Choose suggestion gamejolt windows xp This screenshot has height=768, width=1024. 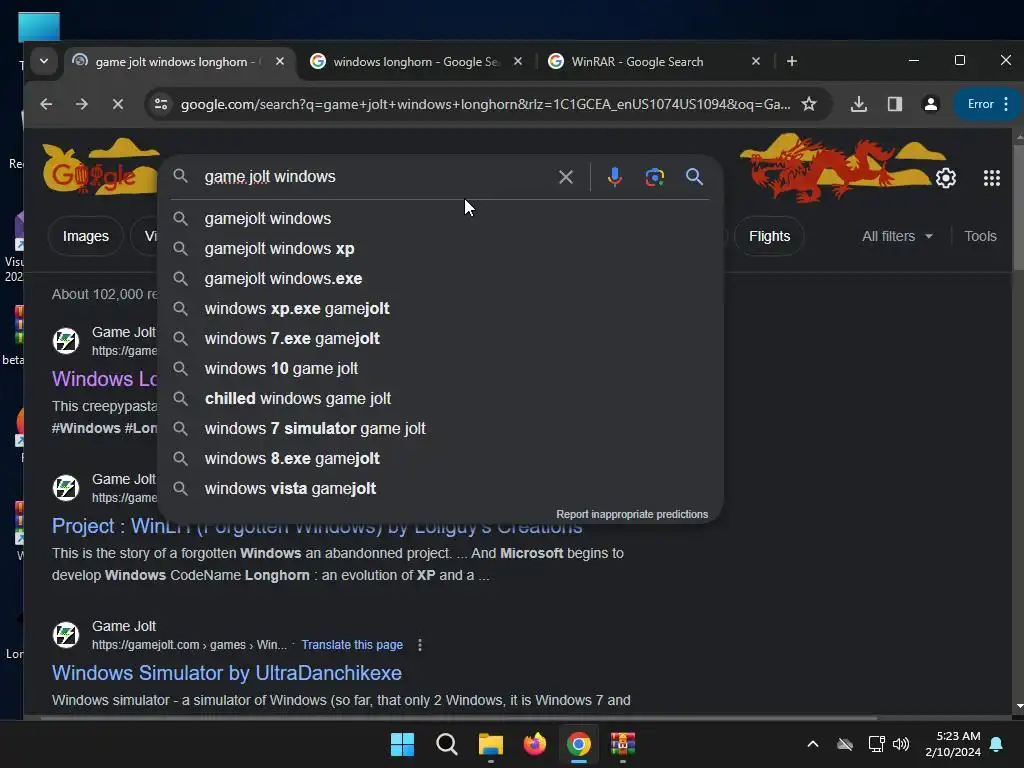[x=440, y=249]
